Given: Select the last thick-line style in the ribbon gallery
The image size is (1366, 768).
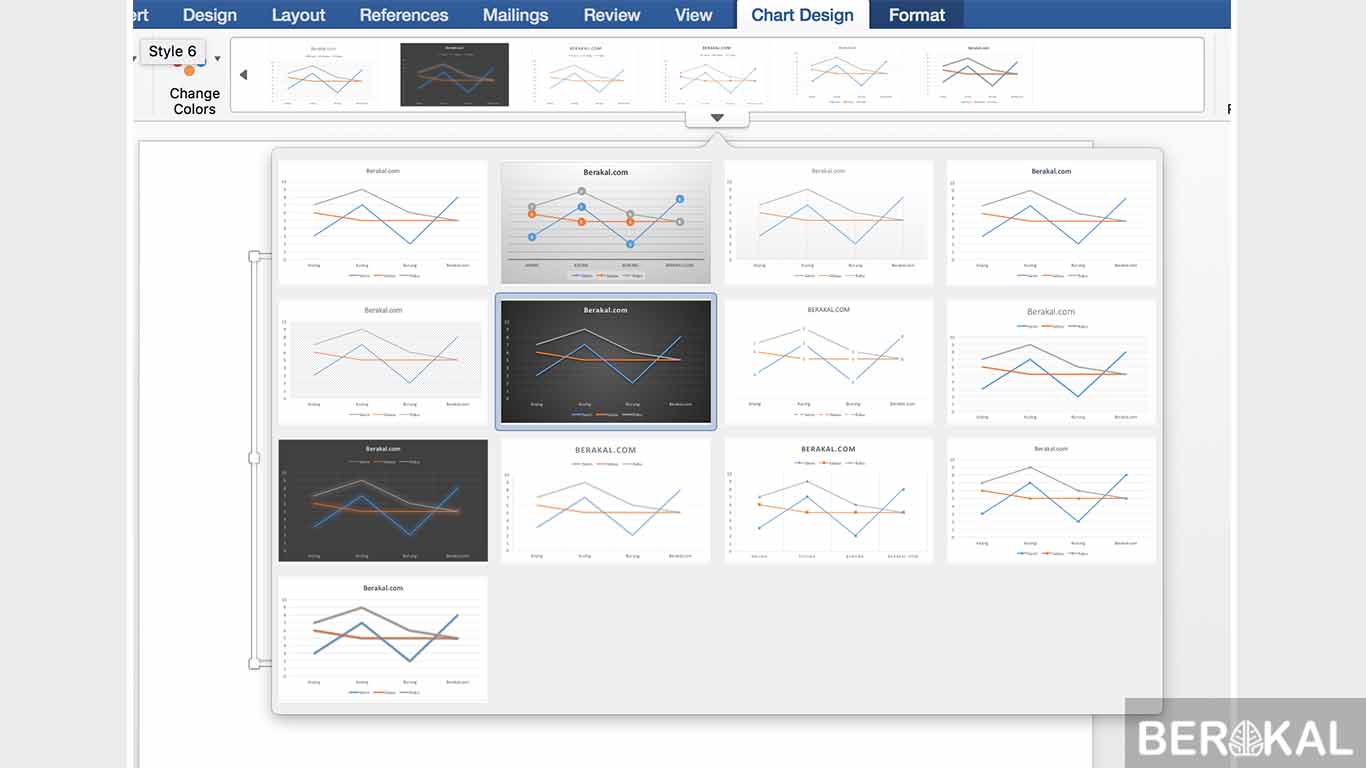Looking at the screenshot, I should 979,74.
